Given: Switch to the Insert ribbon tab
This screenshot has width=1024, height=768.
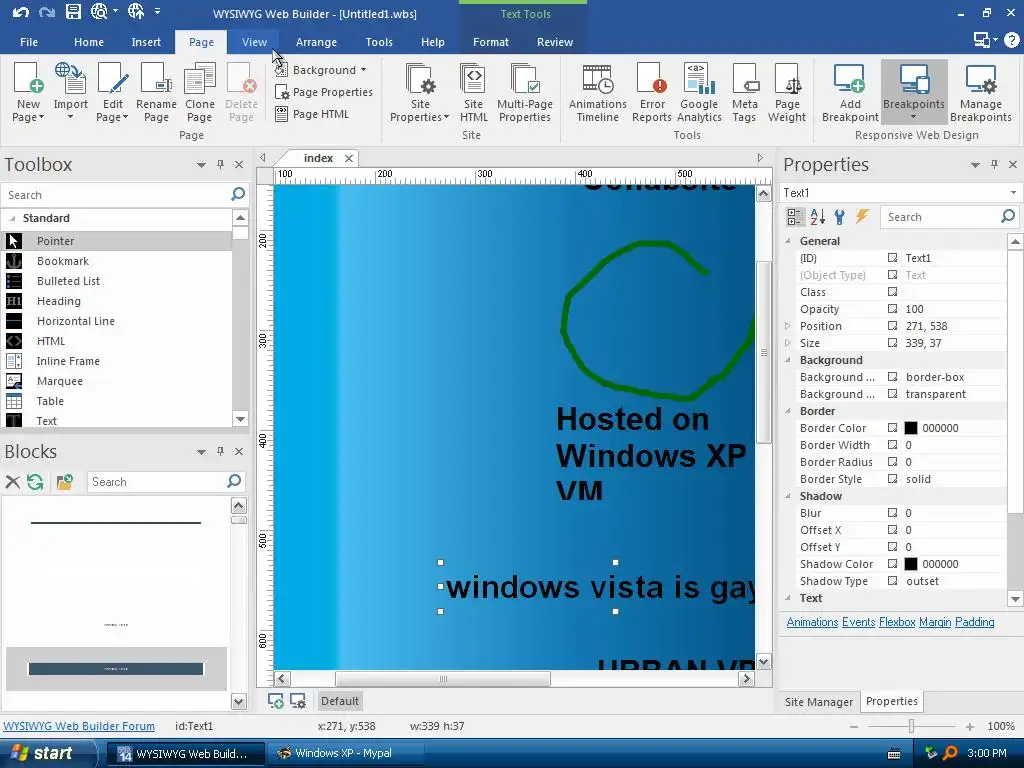Looking at the screenshot, I should coord(146,42).
